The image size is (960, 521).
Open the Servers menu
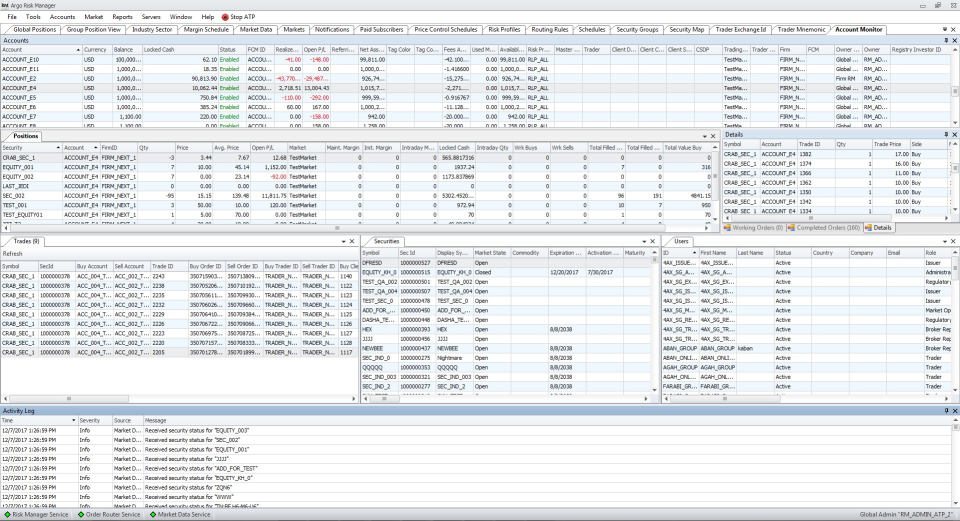tap(151, 17)
